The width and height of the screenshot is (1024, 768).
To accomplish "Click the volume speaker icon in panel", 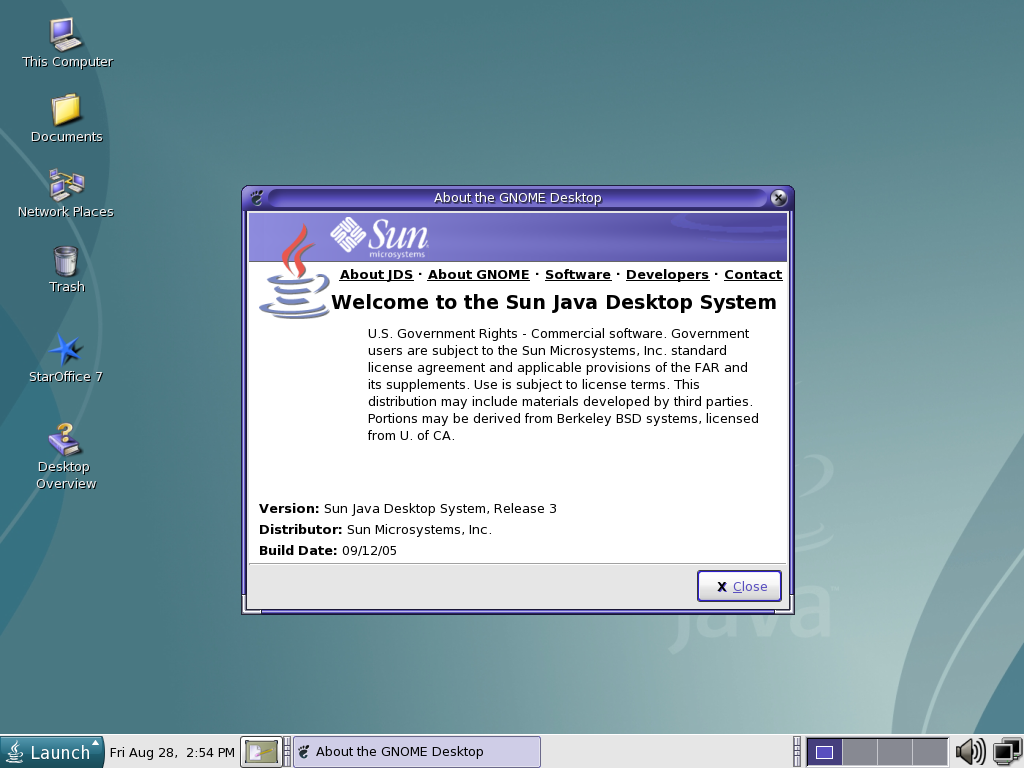I will [x=969, y=751].
